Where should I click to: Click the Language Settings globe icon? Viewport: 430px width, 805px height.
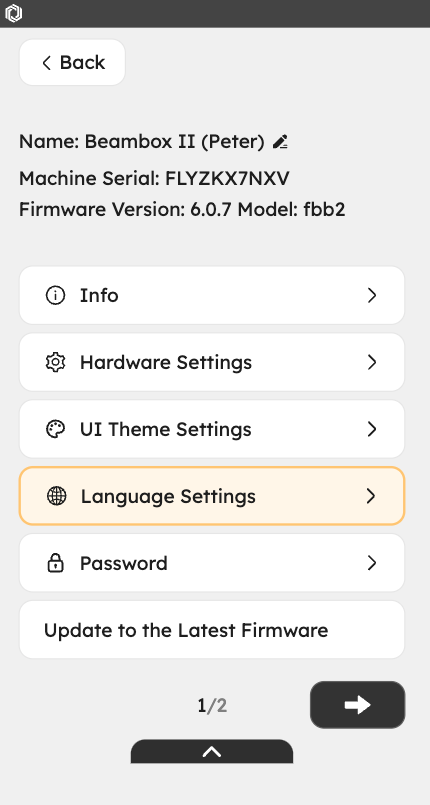pos(56,496)
